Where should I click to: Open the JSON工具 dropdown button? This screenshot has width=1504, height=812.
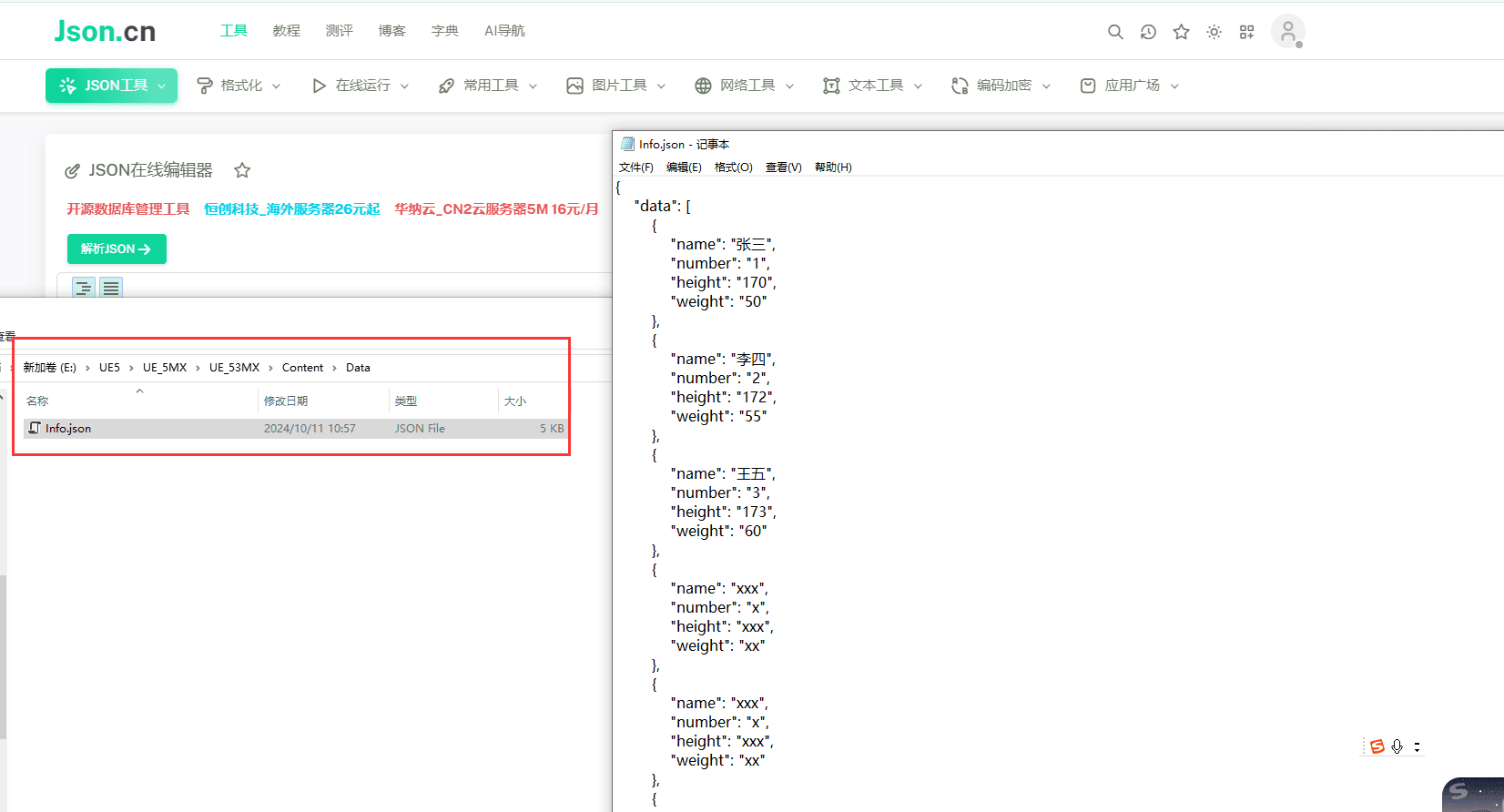(111, 86)
